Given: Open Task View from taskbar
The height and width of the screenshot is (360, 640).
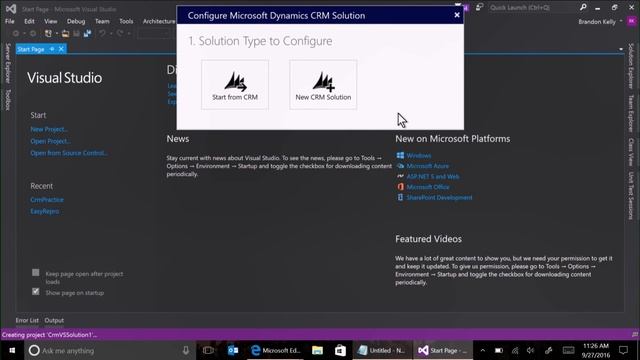Looking at the screenshot, I should point(208,350).
